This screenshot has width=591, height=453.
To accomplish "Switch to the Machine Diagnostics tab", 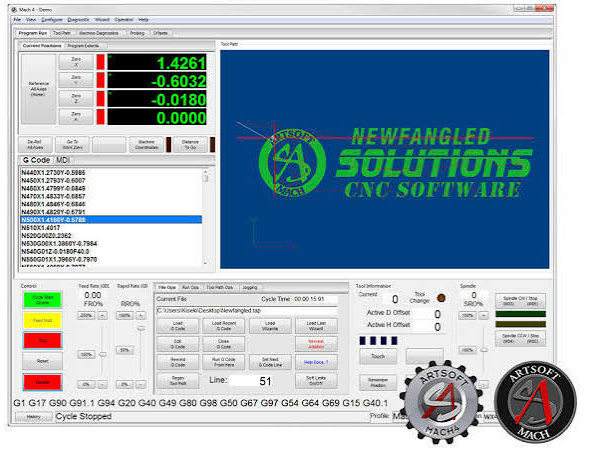I will [99, 33].
